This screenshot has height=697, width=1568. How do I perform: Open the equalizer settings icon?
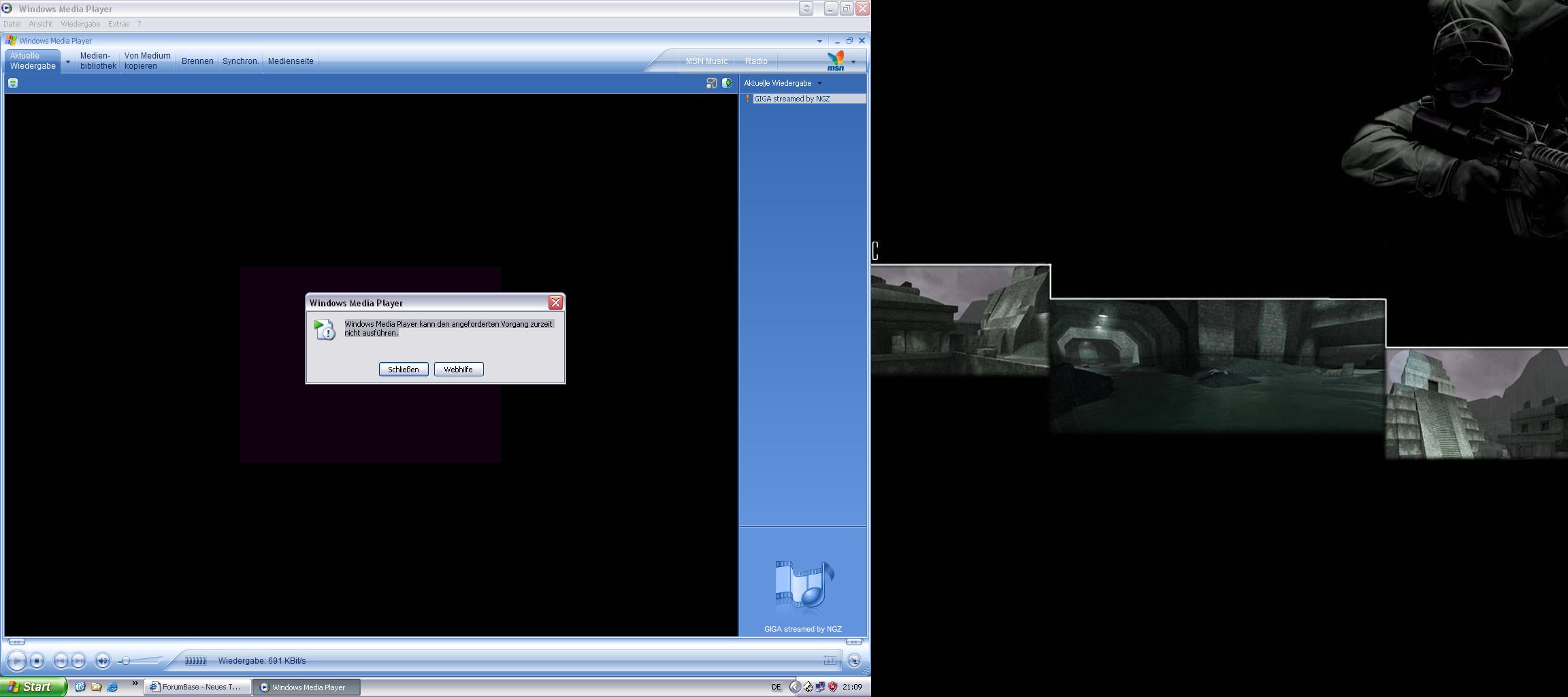tap(830, 660)
